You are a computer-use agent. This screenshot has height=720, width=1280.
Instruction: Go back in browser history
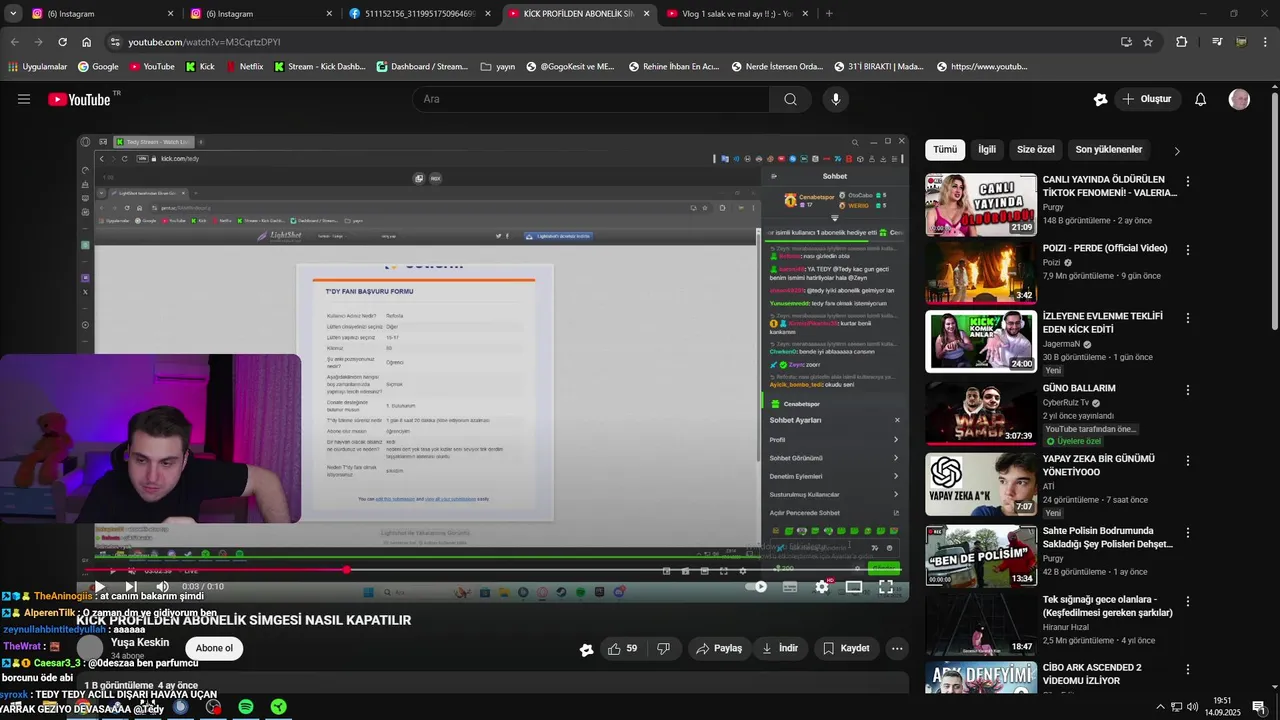click(x=15, y=42)
